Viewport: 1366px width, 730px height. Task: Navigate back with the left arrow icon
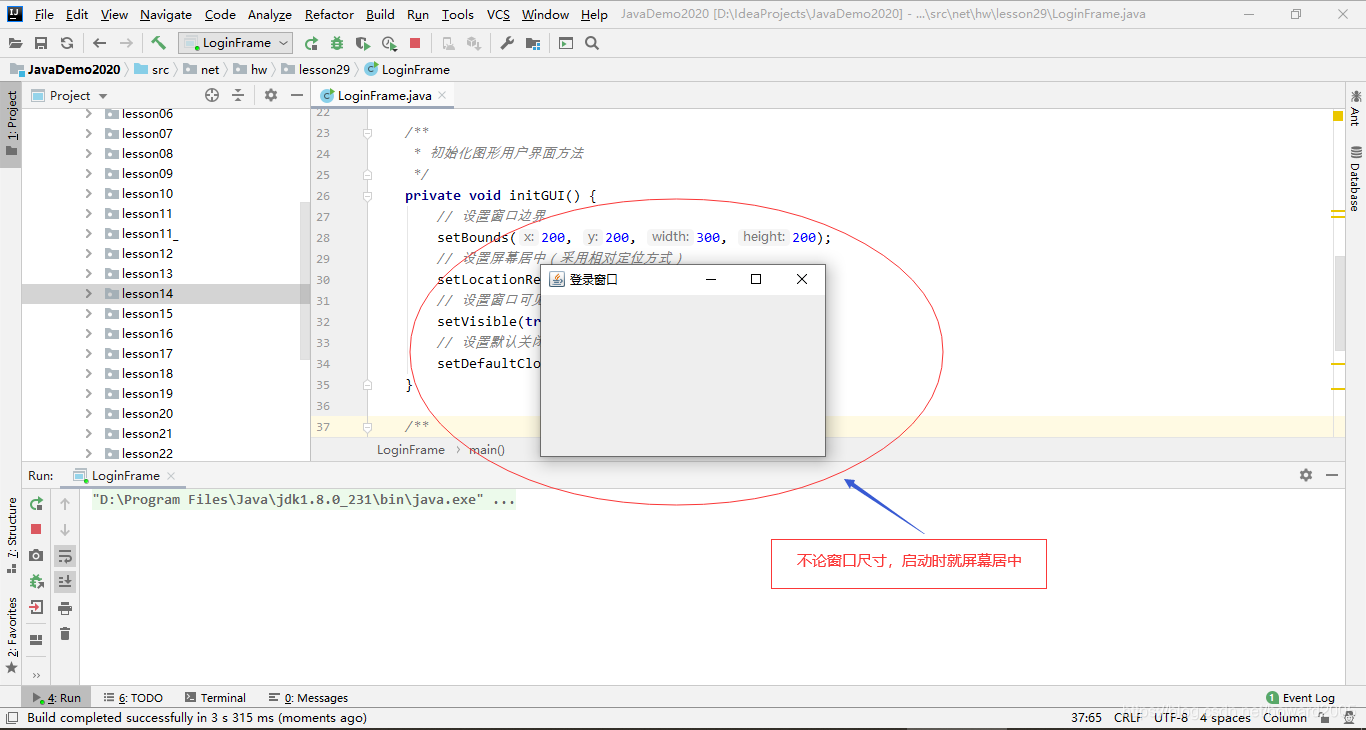(99, 43)
